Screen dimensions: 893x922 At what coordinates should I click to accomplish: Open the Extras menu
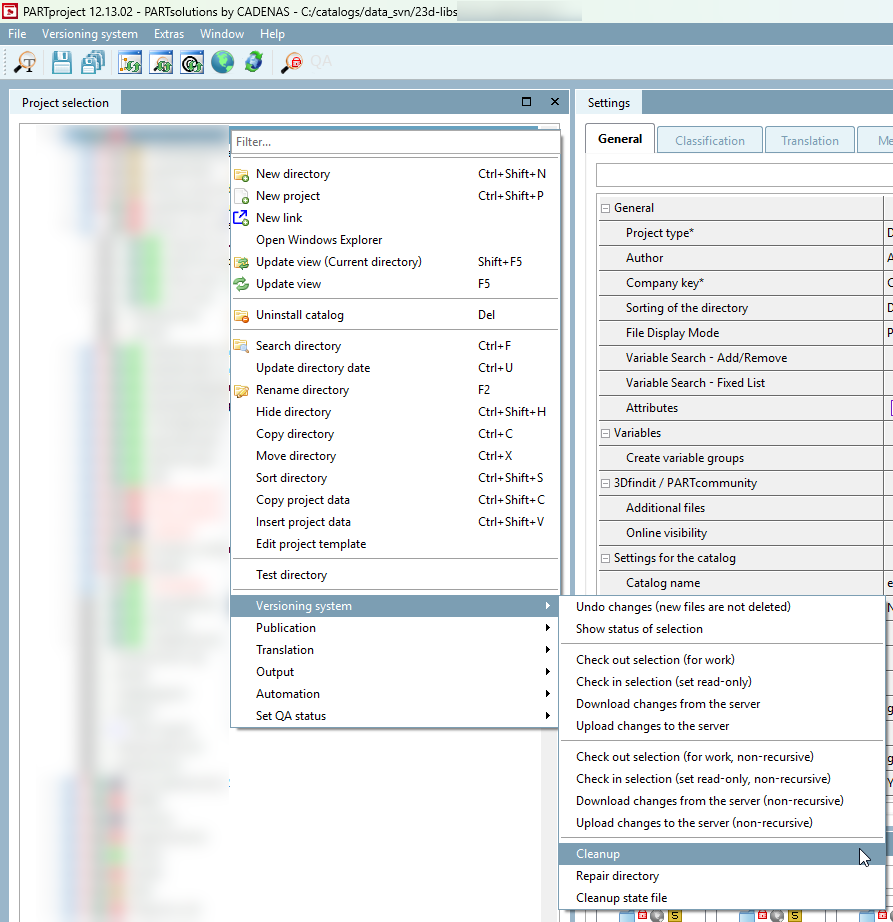(x=169, y=34)
